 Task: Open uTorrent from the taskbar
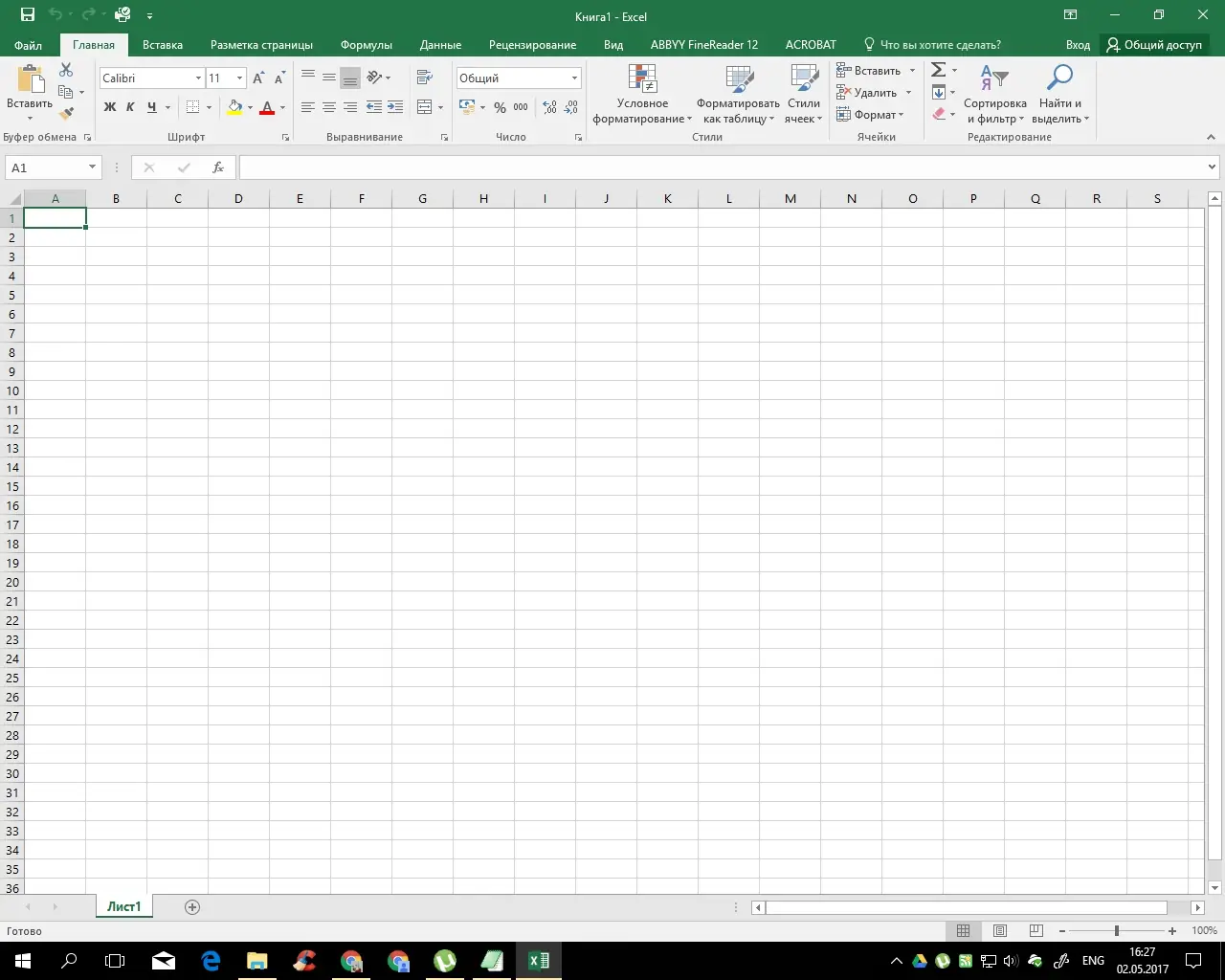point(445,961)
